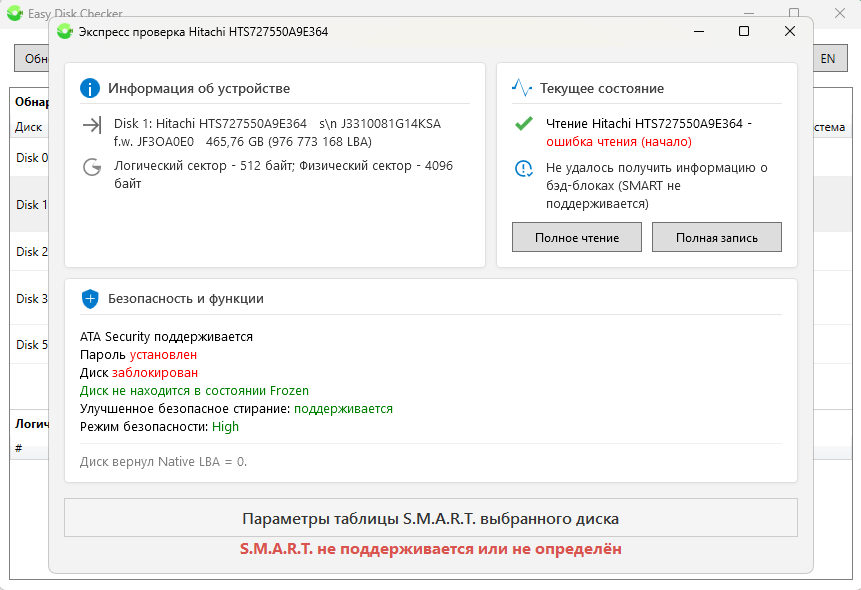Start the "Полное чтение" test

pos(576,238)
